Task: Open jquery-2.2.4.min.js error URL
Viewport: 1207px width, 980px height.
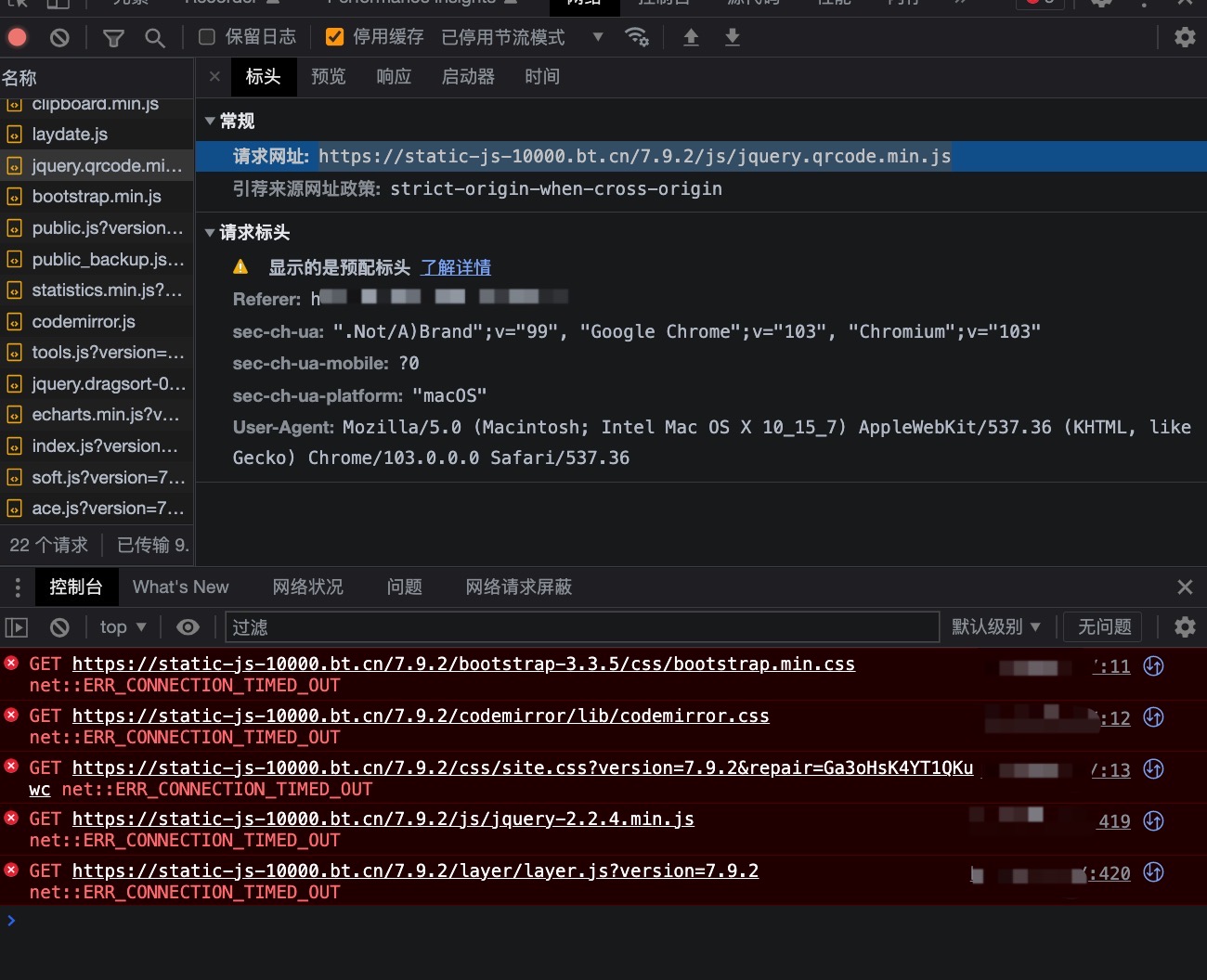Action: click(383, 819)
